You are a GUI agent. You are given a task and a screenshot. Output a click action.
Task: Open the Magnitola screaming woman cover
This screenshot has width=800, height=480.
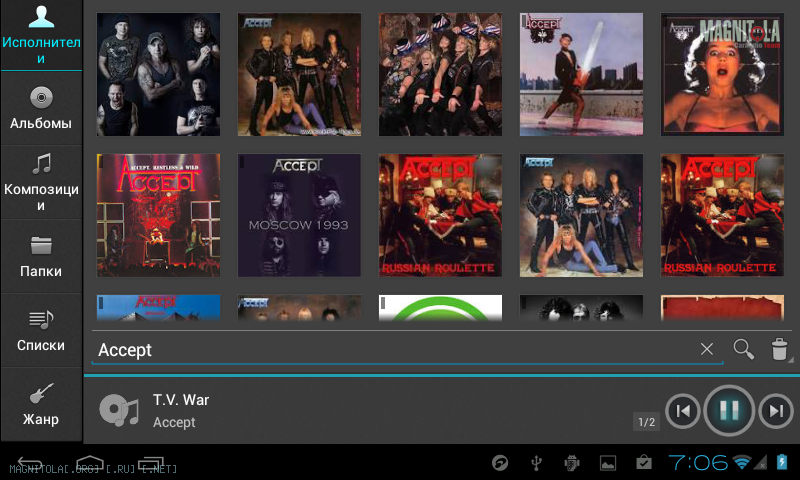coord(722,74)
